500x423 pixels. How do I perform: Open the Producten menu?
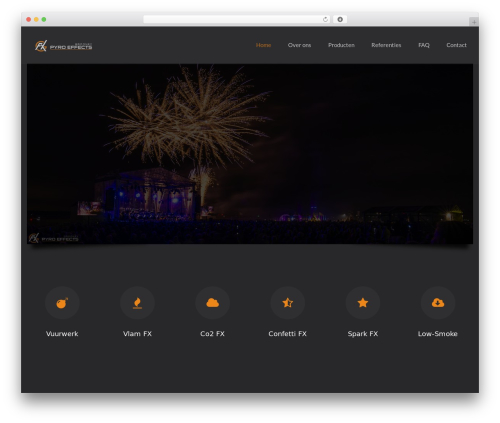(x=341, y=45)
